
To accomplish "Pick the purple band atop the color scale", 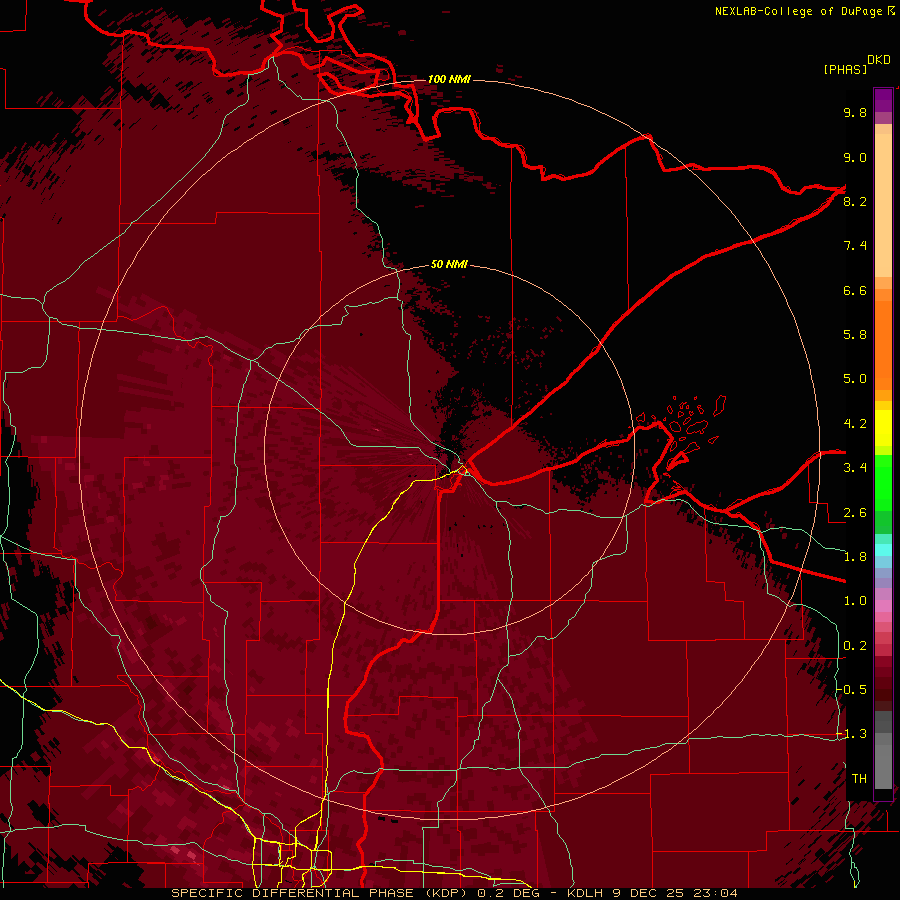I will (883, 100).
